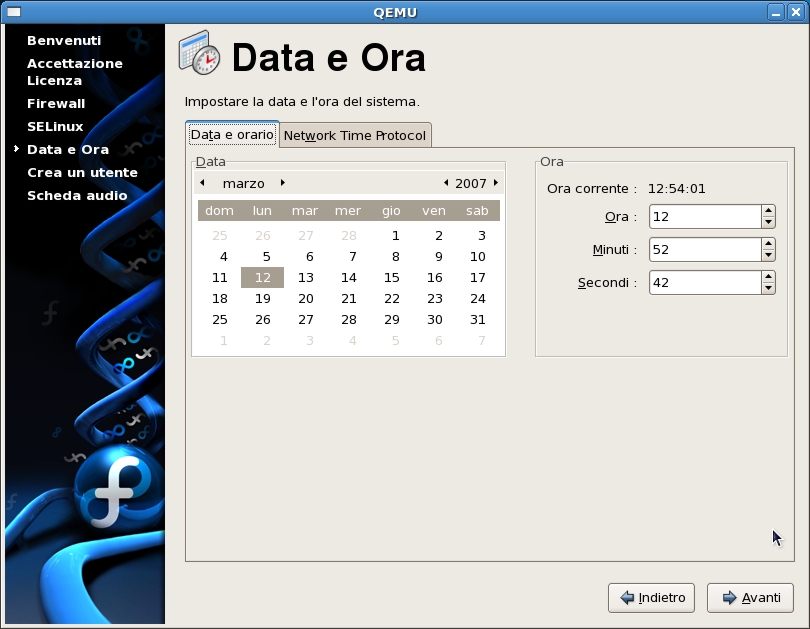Screen dimensions: 810x629
Task: Open the QEMU window menu icon
Action: pos(14,11)
